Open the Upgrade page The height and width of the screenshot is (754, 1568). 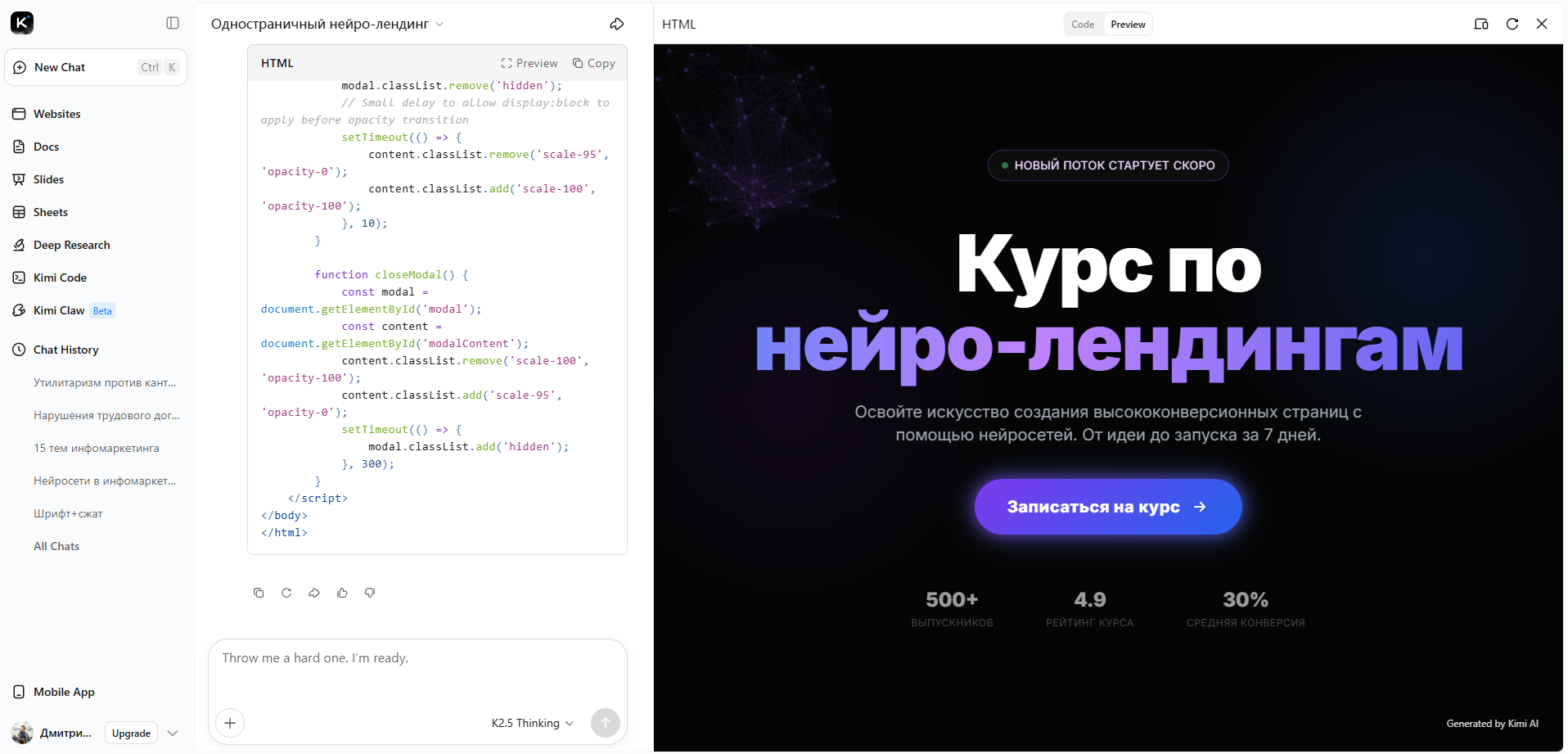point(130,733)
